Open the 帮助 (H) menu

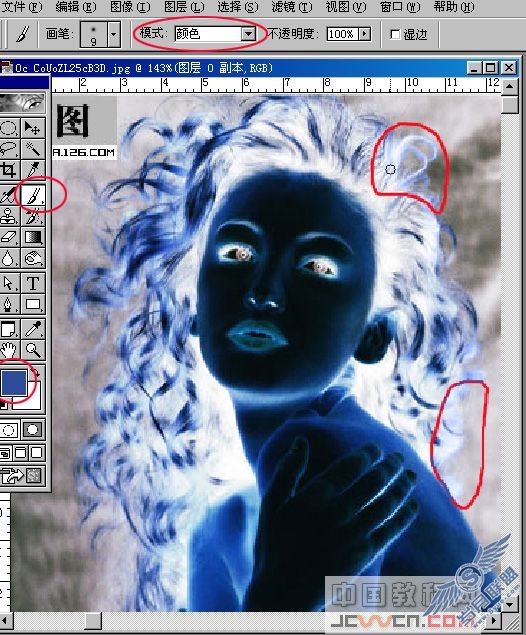point(454,6)
